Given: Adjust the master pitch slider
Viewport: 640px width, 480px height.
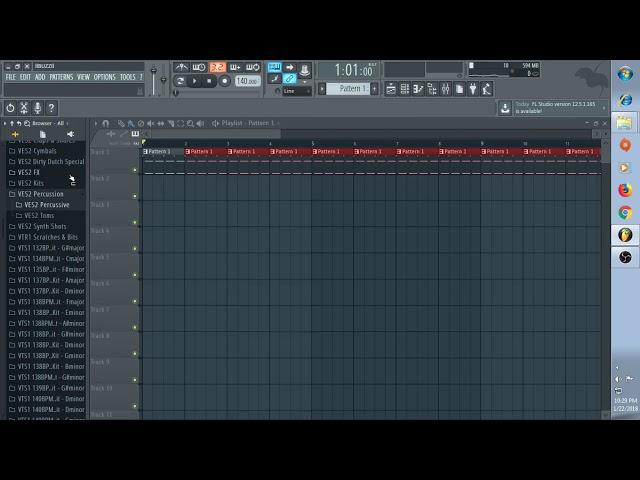Looking at the screenshot, I should click(163, 80).
